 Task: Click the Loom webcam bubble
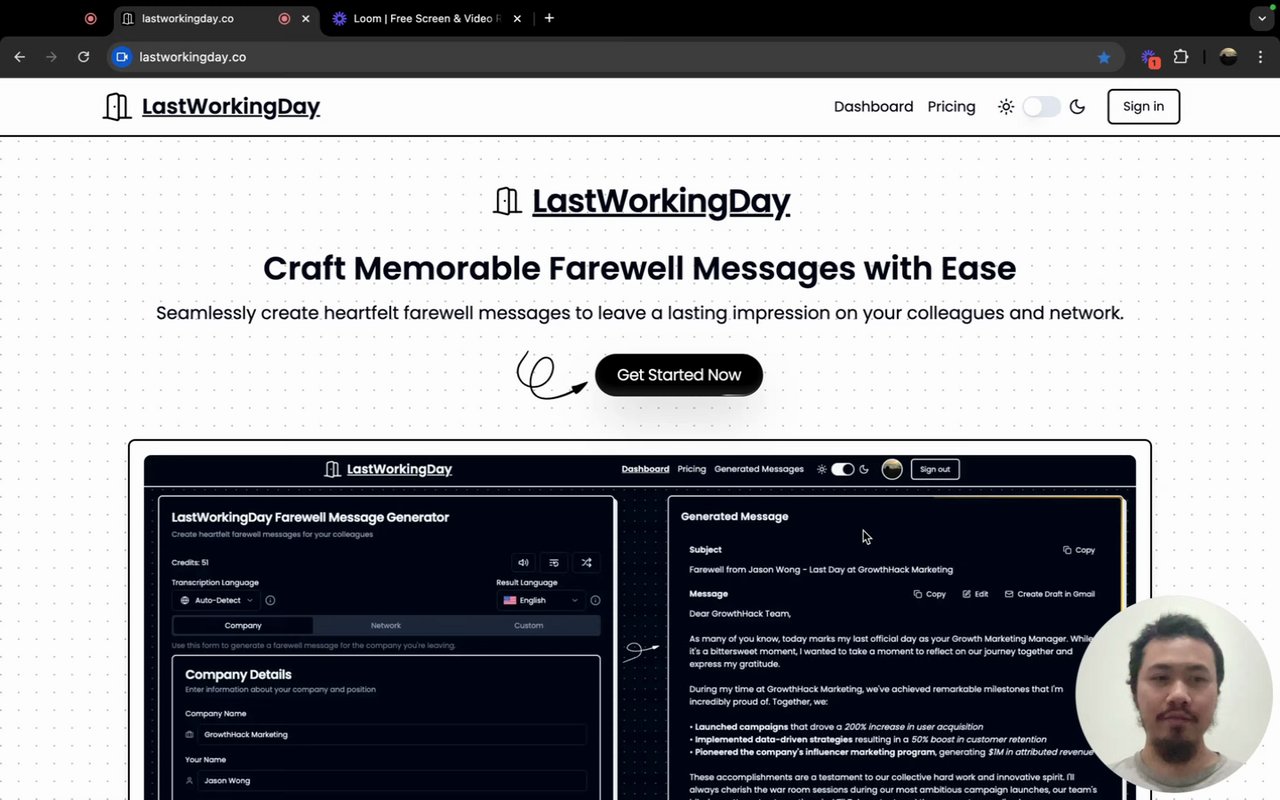pos(1174,694)
